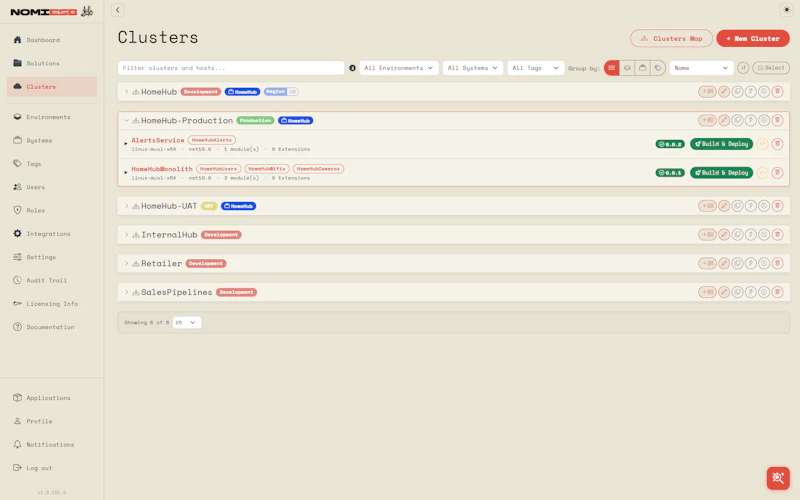This screenshot has width=800, height=500.
Task: Click Build & Deploy for AlertsService
Action: pos(721,144)
